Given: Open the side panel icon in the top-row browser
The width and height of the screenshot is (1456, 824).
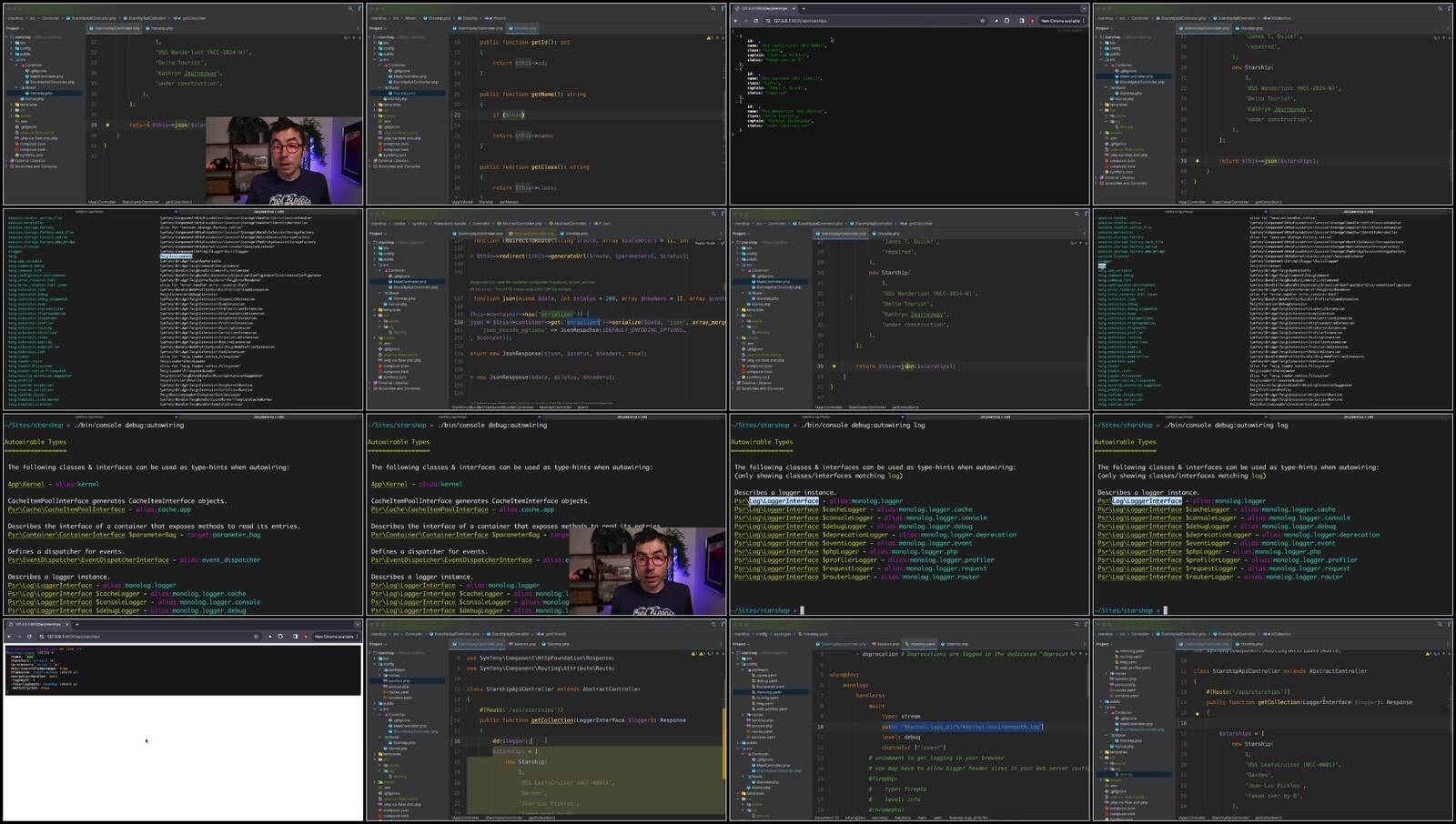Looking at the screenshot, I should coord(1021,20).
